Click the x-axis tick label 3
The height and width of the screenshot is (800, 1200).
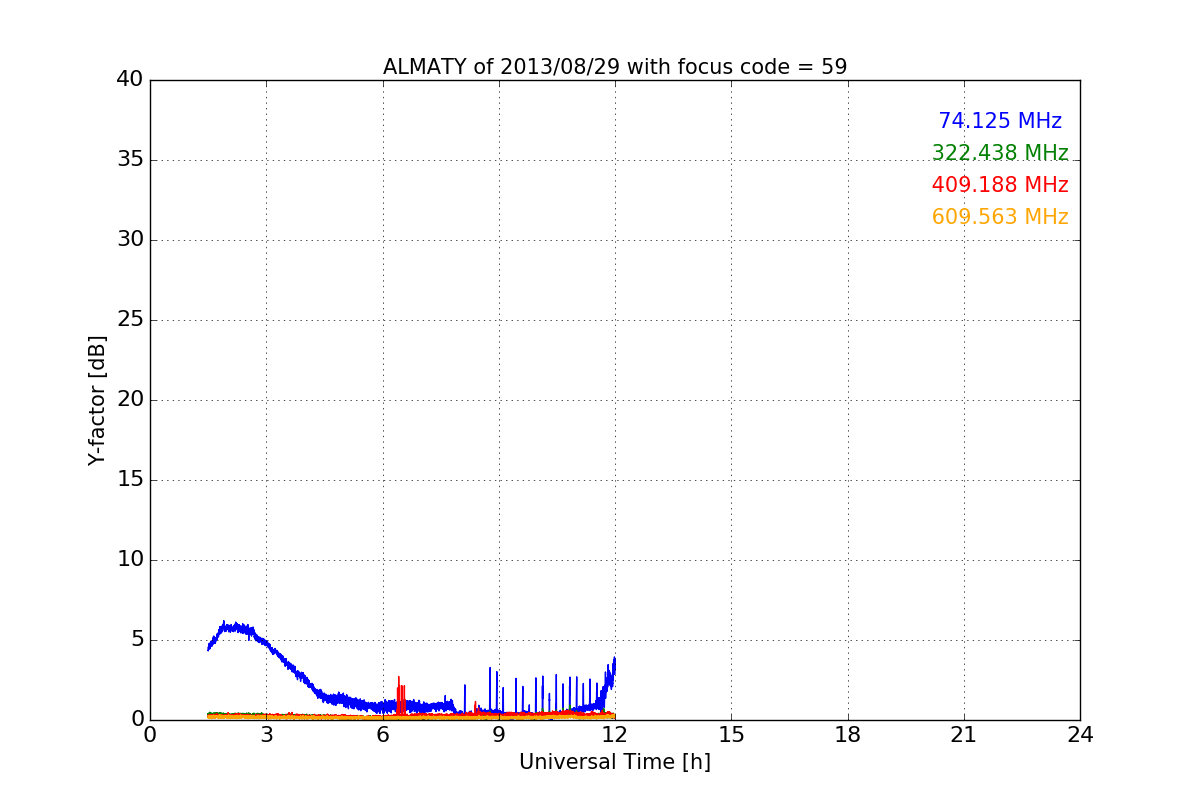click(266, 735)
